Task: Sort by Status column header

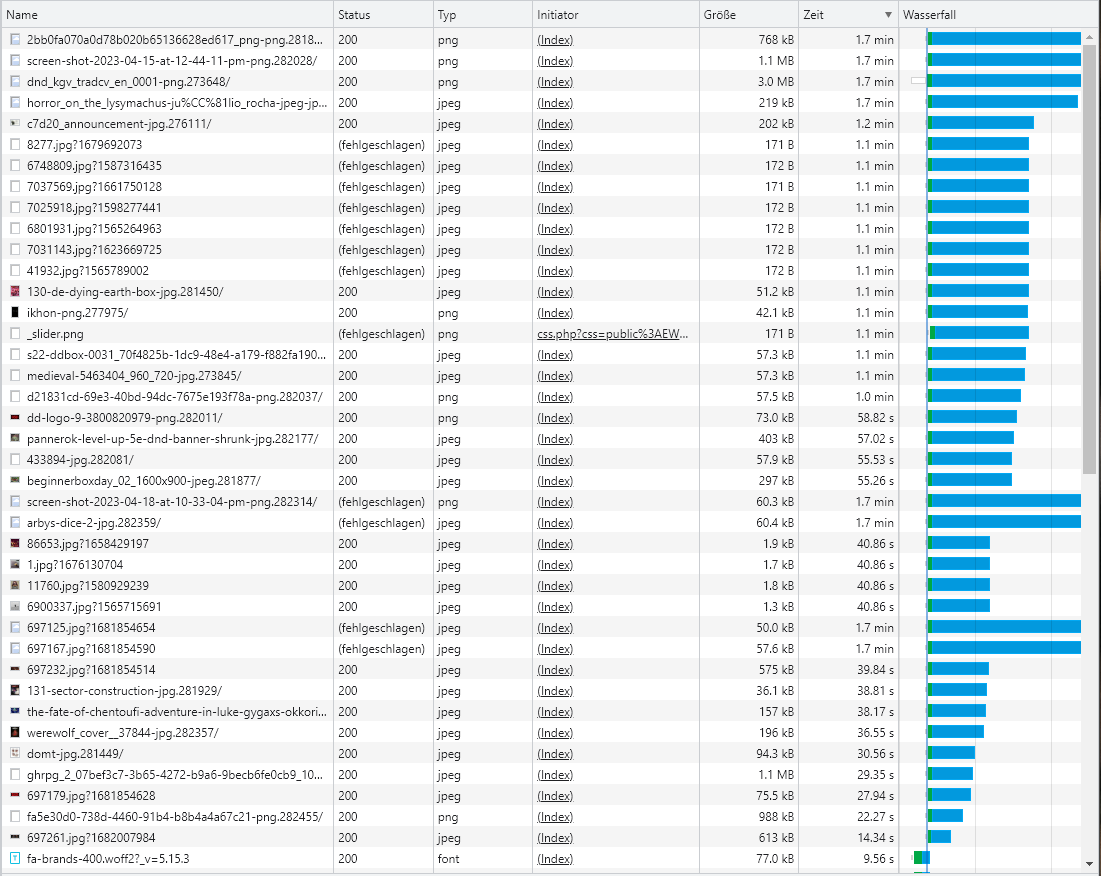Action: click(x=383, y=15)
